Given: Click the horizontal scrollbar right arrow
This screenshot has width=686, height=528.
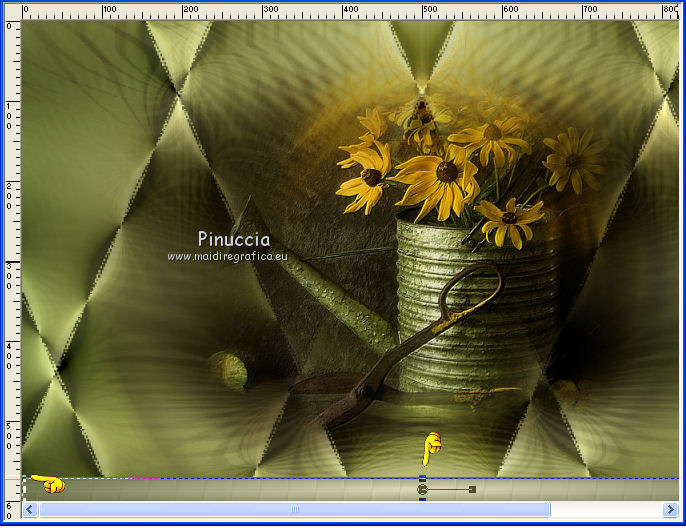Looking at the screenshot, I should [671, 510].
